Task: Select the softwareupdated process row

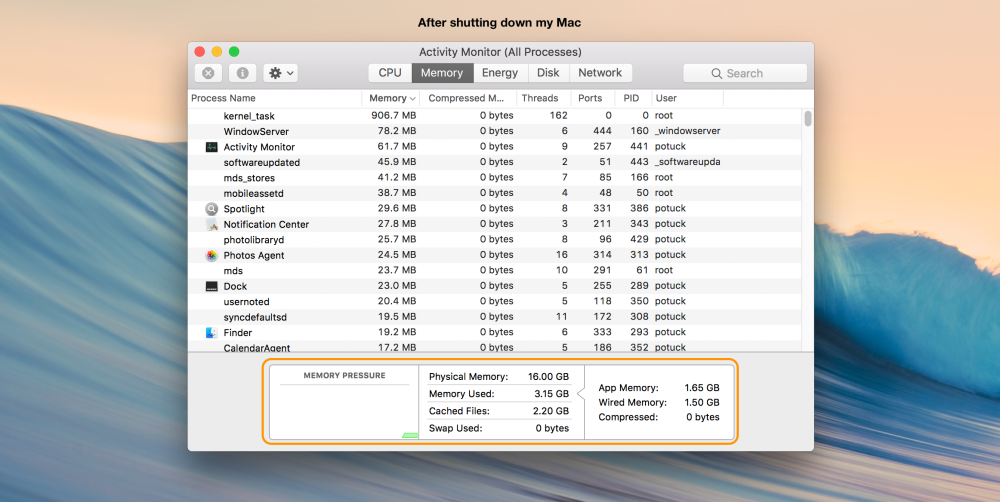Action: (x=495, y=162)
